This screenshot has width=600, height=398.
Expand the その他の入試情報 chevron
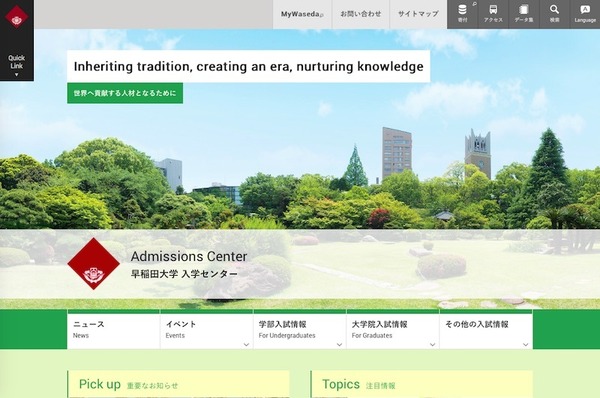(x=525, y=344)
